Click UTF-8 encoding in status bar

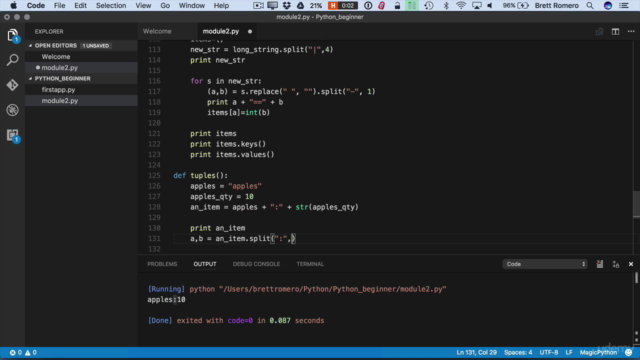(549, 352)
